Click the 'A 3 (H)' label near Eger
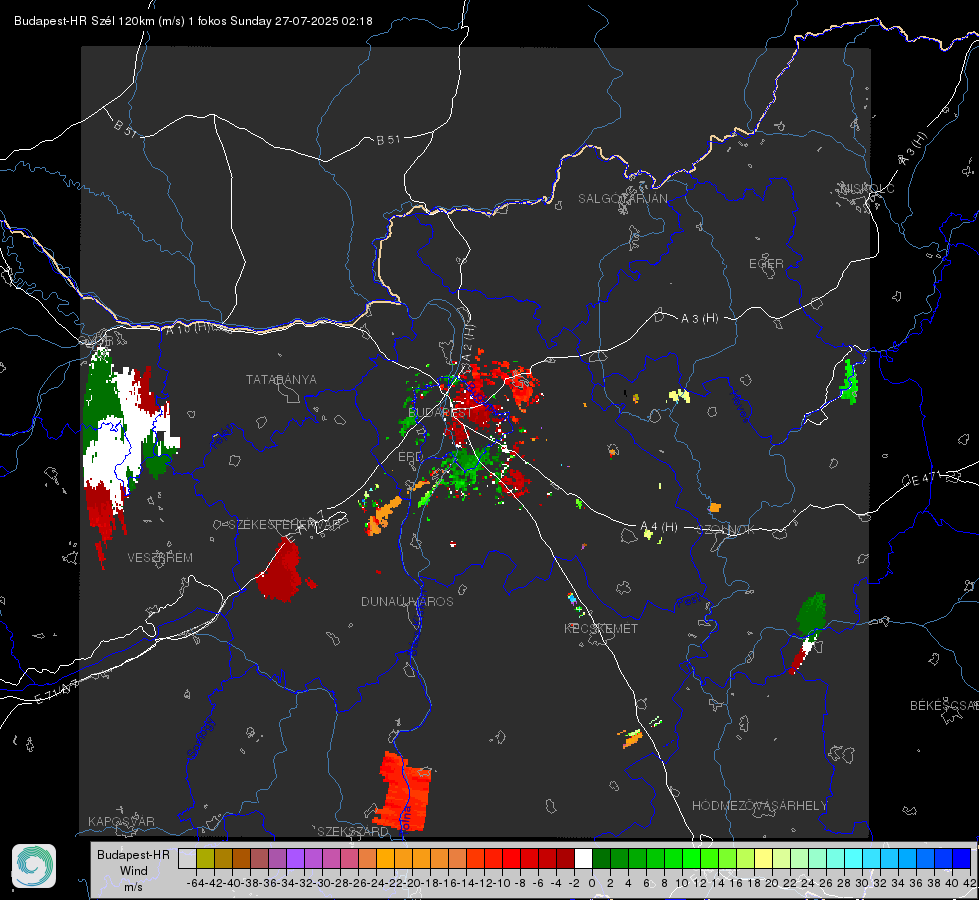979x900 pixels. coord(699,319)
